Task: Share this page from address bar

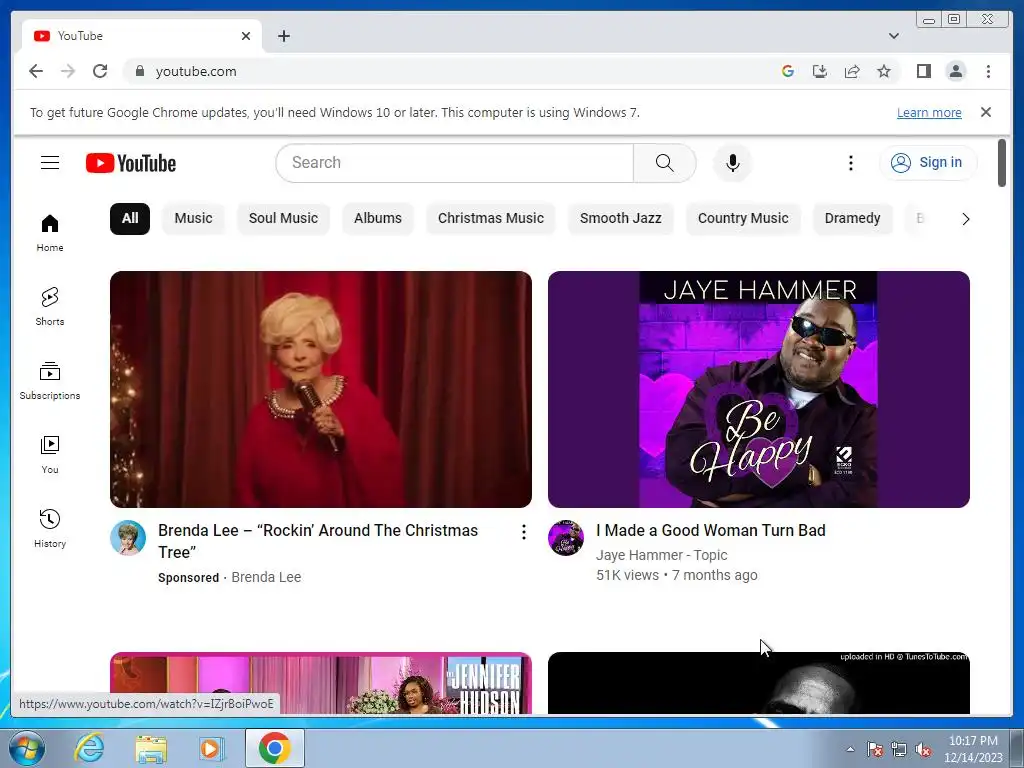Action: pyautogui.click(x=852, y=71)
